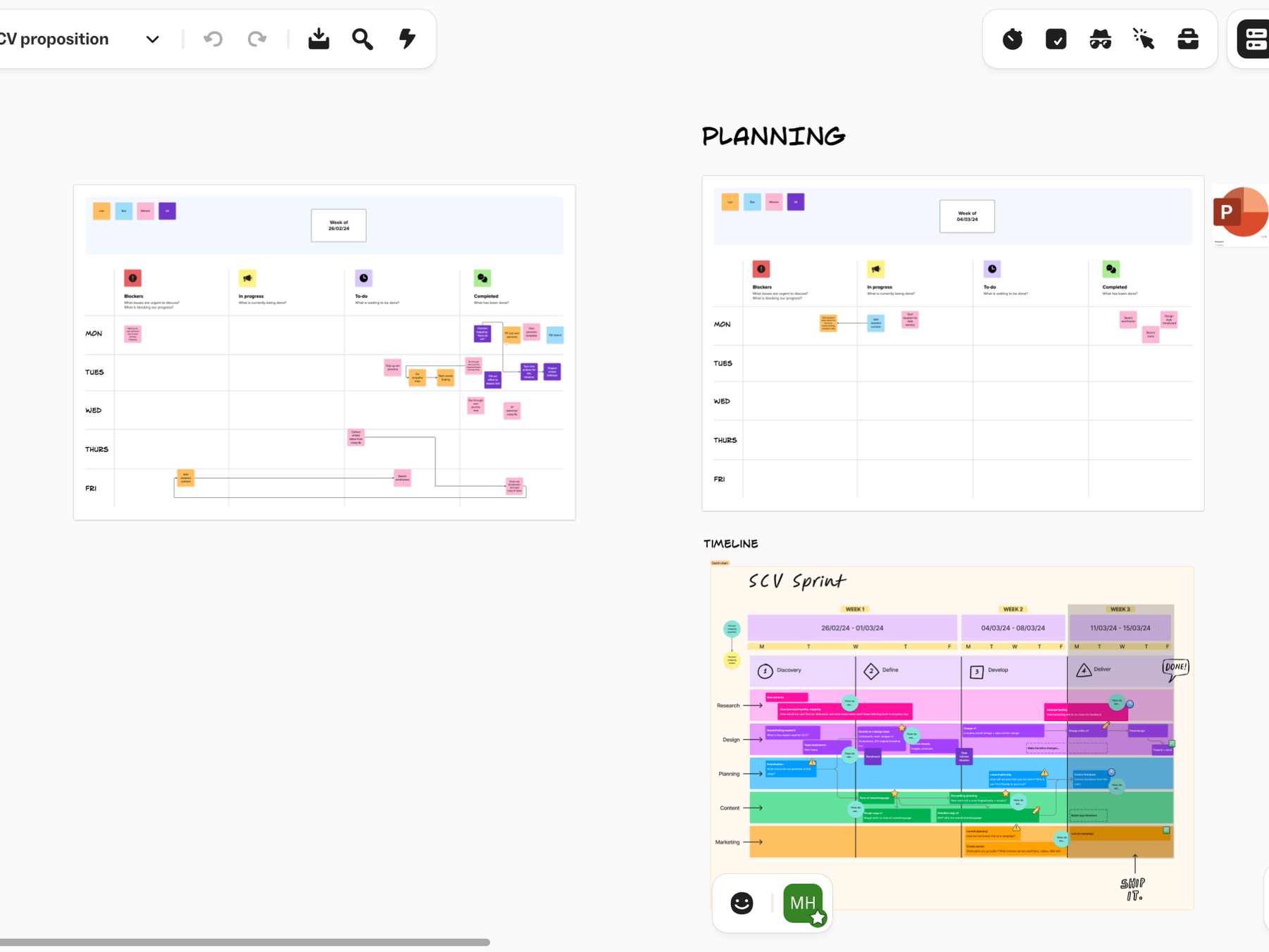1269x952 pixels.
Task: Toggle private mode incognito icon
Action: click(x=1100, y=39)
